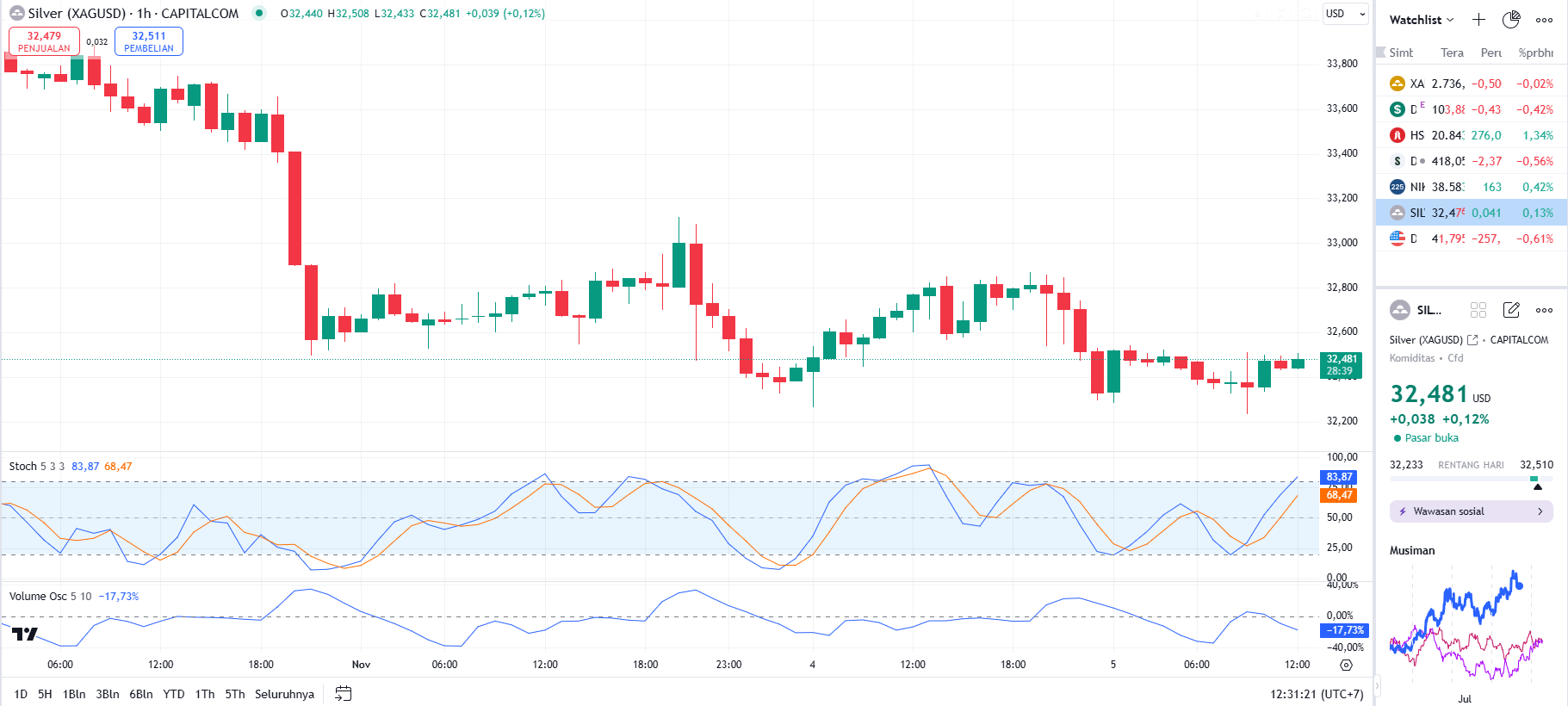
Task: Click the add symbol plus icon in Watchlist
Action: pos(1478,20)
